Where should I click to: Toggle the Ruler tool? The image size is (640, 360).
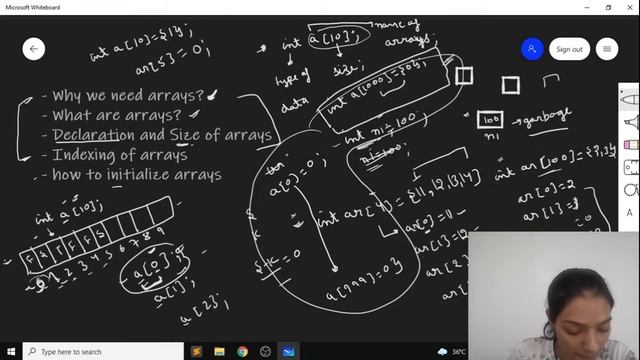coord(631,167)
